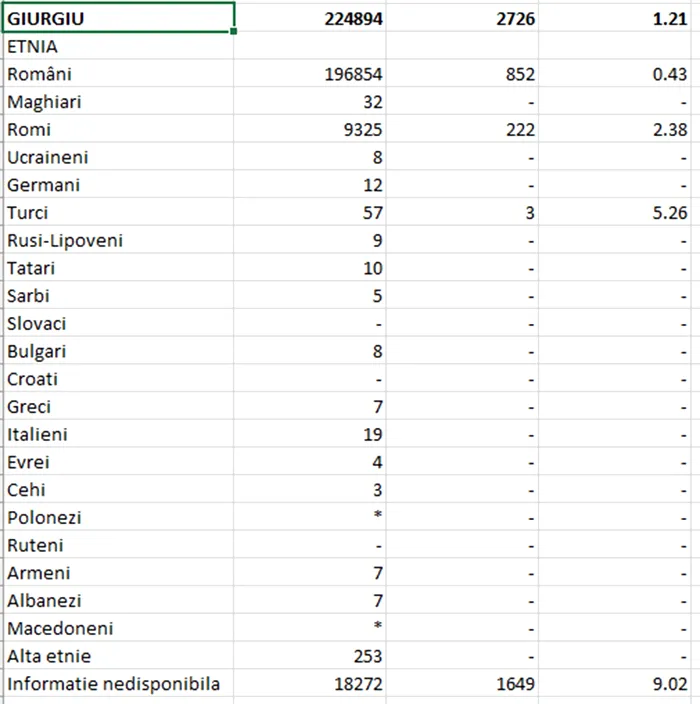The height and width of the screenshot is (704, 700).
Task: Click the Turci row label
Action: 118,213
